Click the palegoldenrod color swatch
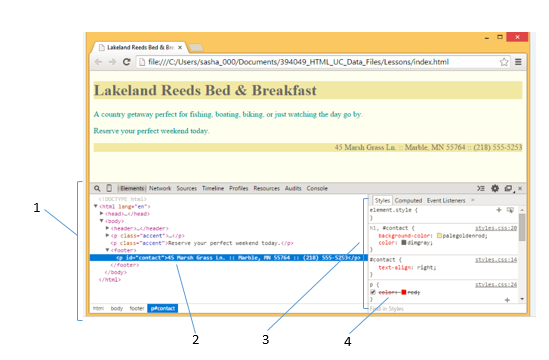 click(439, 236)
